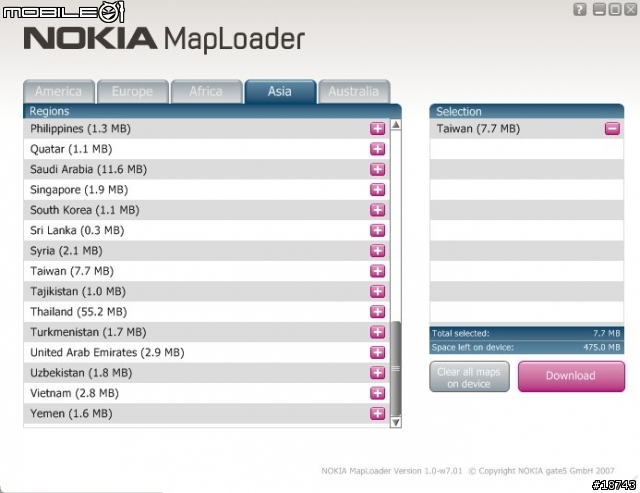Add South Korea map using plus icon

(x=378, y=210)
